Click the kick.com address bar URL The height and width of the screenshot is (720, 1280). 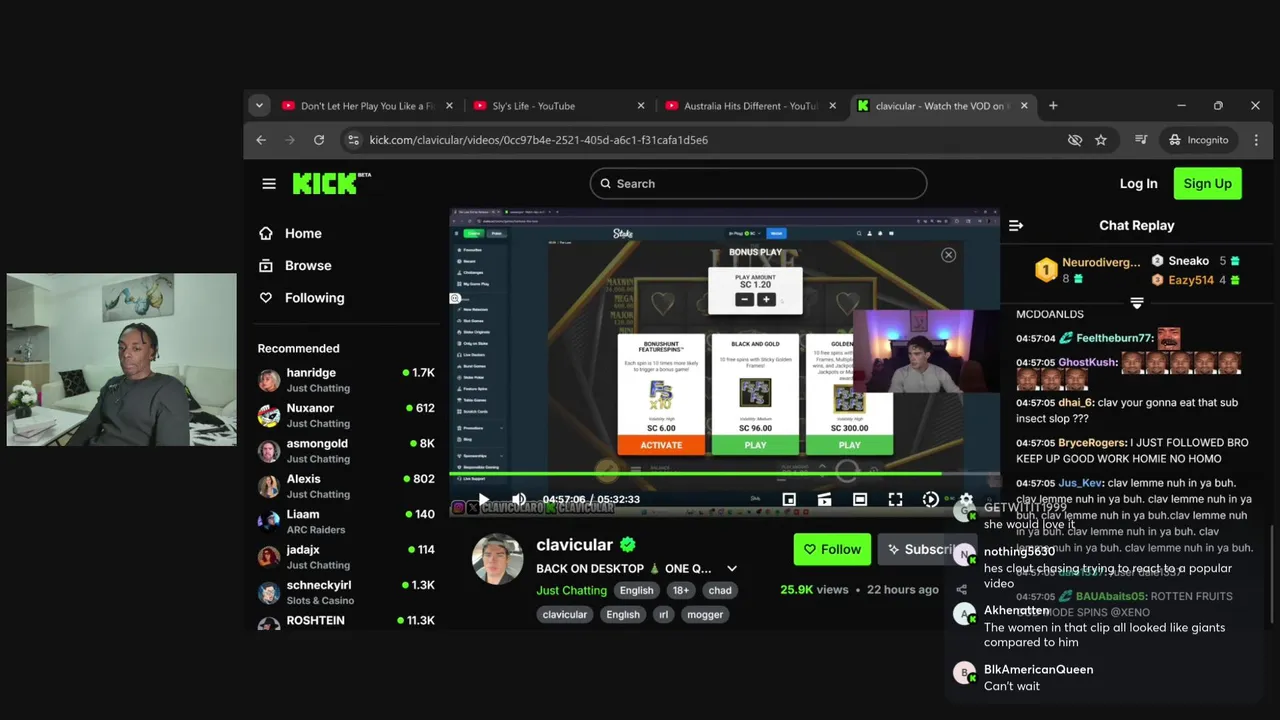[x=538, y=140]
